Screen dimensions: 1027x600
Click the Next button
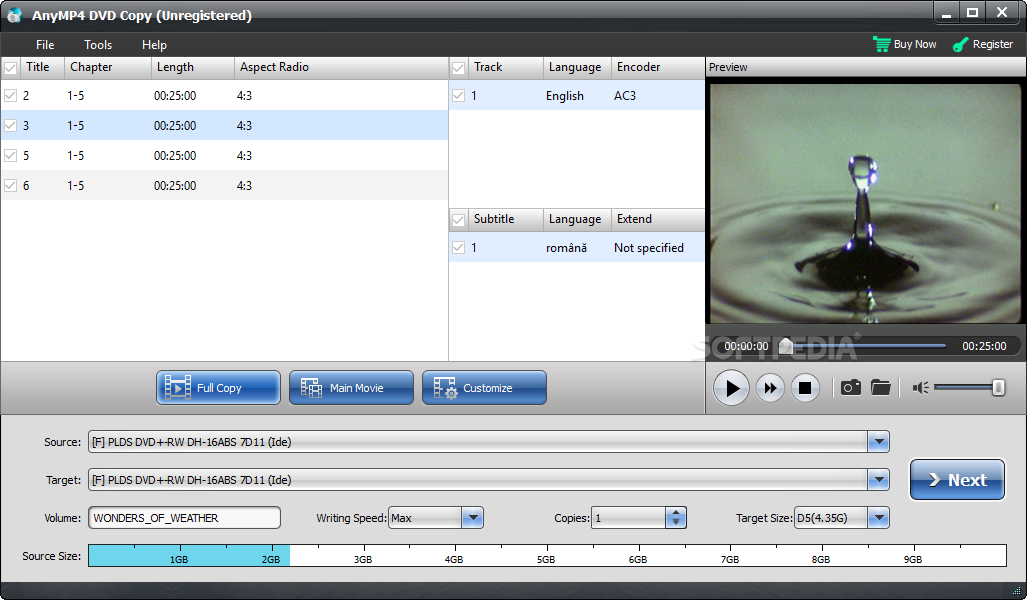(x=957, y=479)
